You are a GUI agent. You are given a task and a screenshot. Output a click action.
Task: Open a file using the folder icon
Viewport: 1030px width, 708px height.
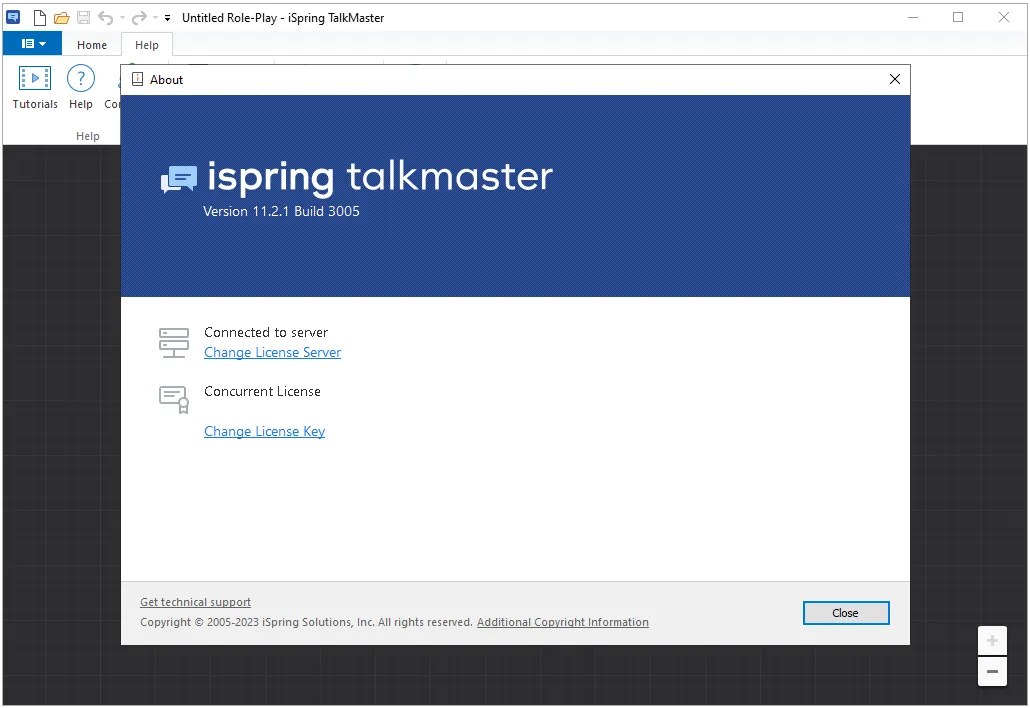(x=62, y=18)
